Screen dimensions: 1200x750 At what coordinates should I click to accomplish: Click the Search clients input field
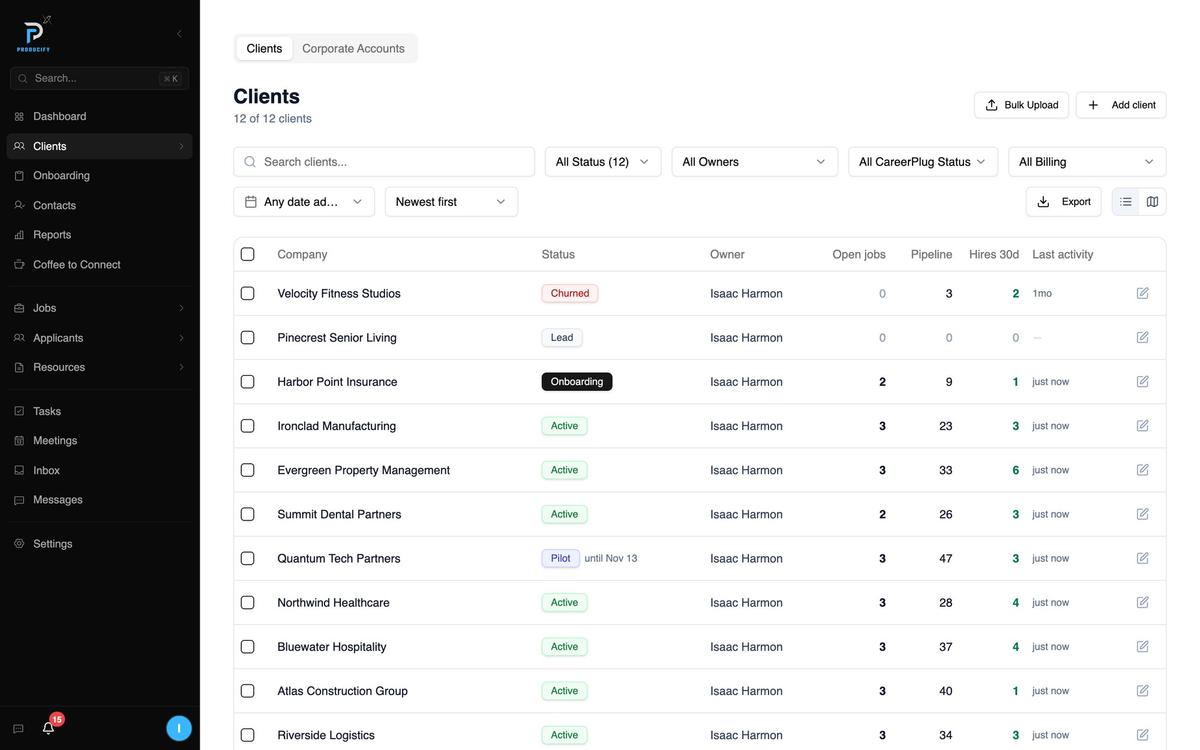click(x=384, y=162)
